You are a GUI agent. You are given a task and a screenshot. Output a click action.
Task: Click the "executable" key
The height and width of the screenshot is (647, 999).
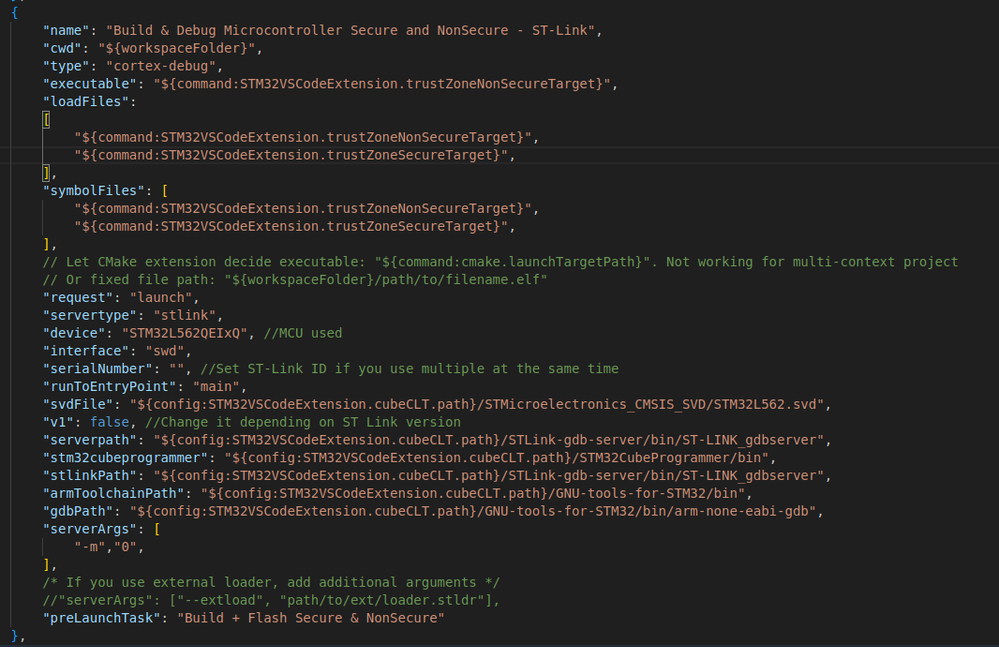point(90,84)
